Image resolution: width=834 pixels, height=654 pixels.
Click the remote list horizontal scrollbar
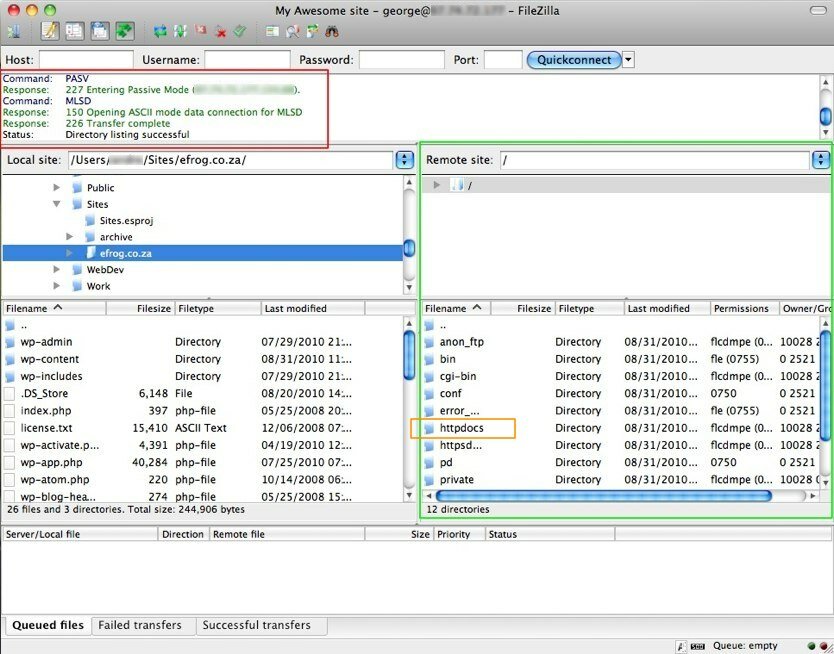click(x=603, y=496)
